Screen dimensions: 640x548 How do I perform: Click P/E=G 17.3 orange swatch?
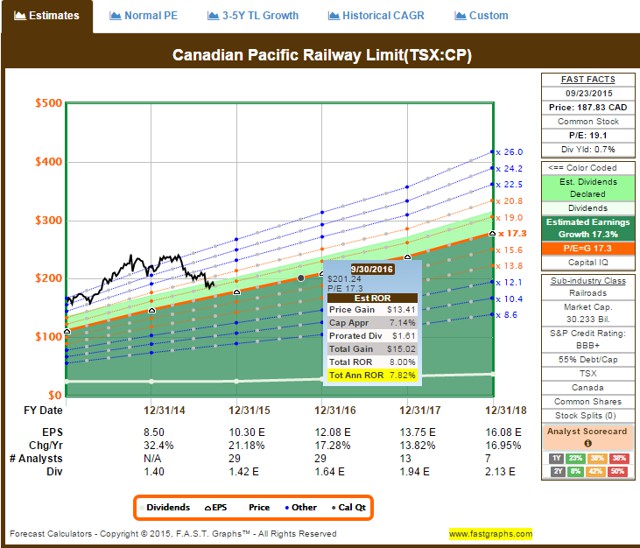coord(588,248)
